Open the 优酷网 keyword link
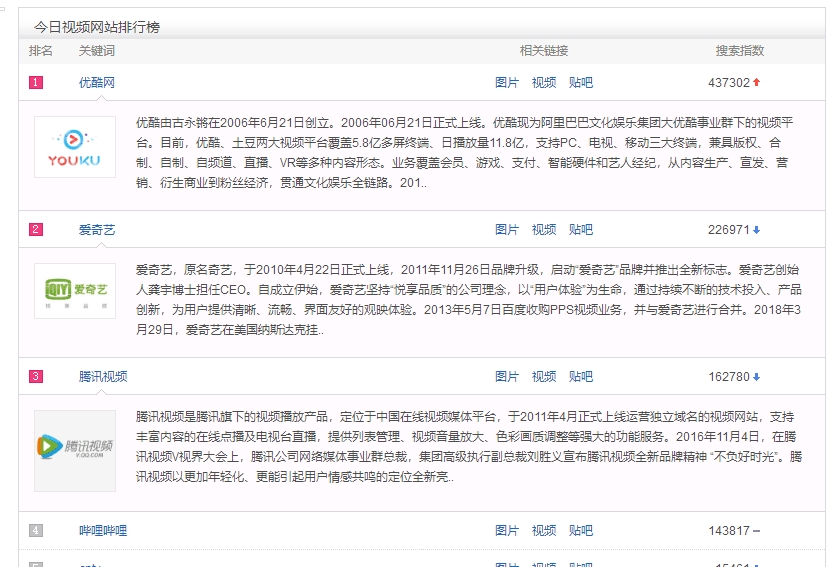The width and height of the screenshot is (828, 567). point(97,83)
